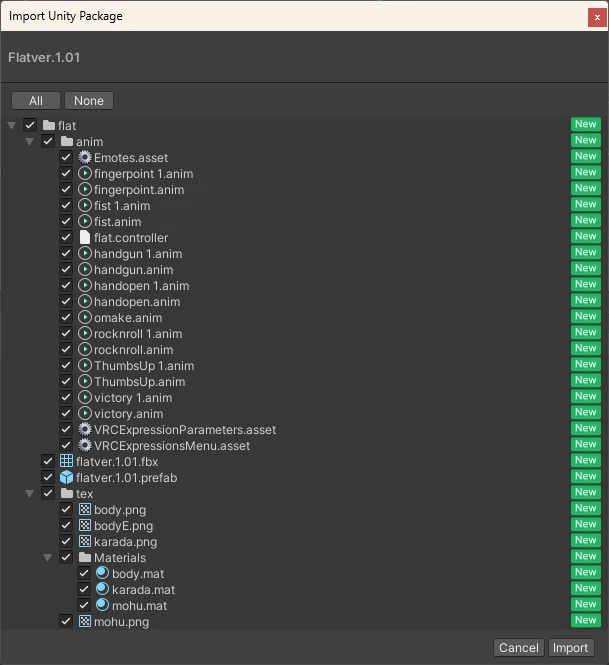Uncheck the anim folder checkbox

[x=48, y=141]
